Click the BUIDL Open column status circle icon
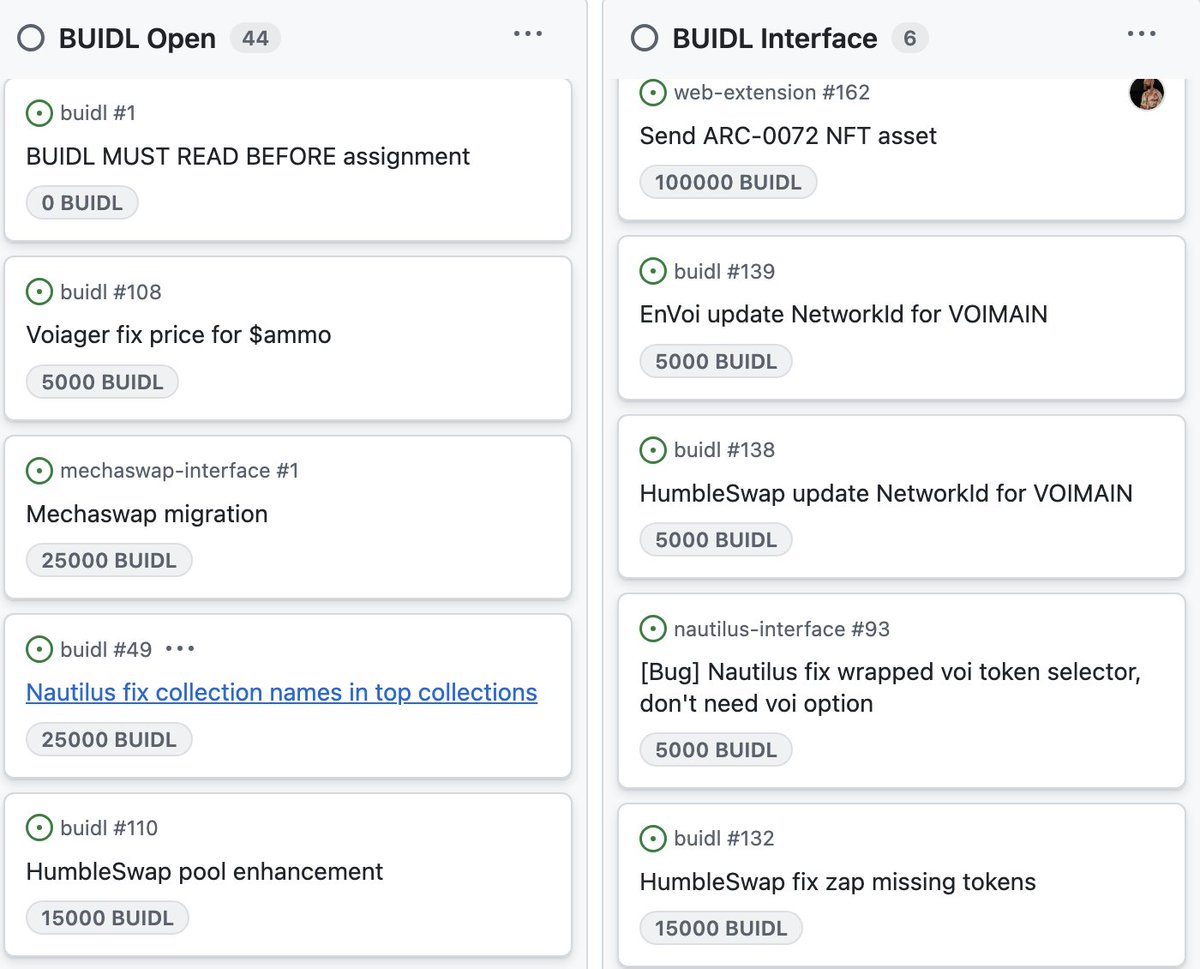Viewport: 1200px width, 969px height. point(31,39)
